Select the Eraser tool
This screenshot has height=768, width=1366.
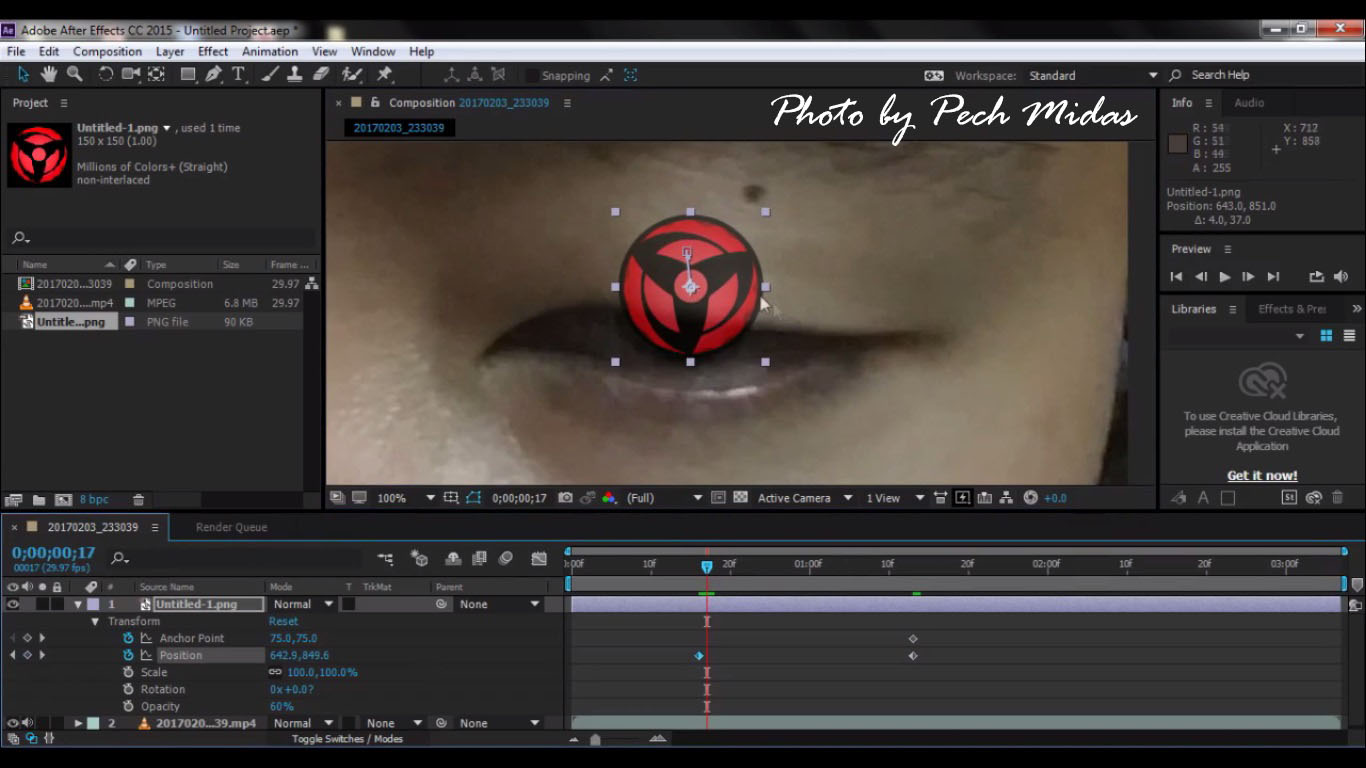point(321,74)
